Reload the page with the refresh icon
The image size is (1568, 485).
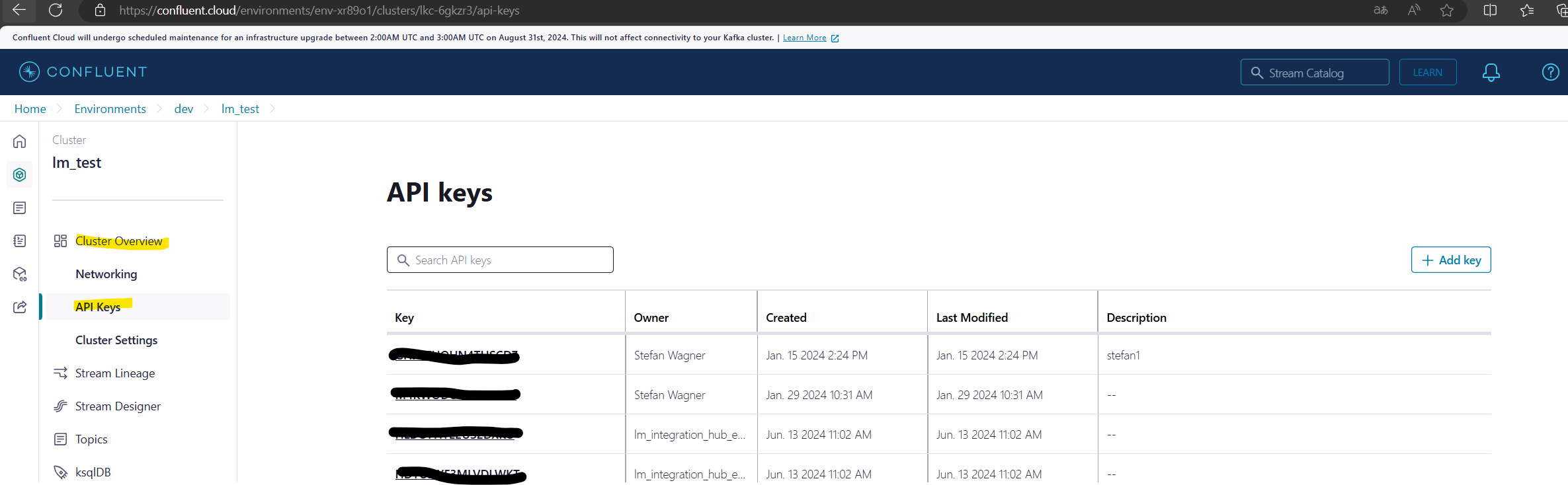click(x=56, y=10)
